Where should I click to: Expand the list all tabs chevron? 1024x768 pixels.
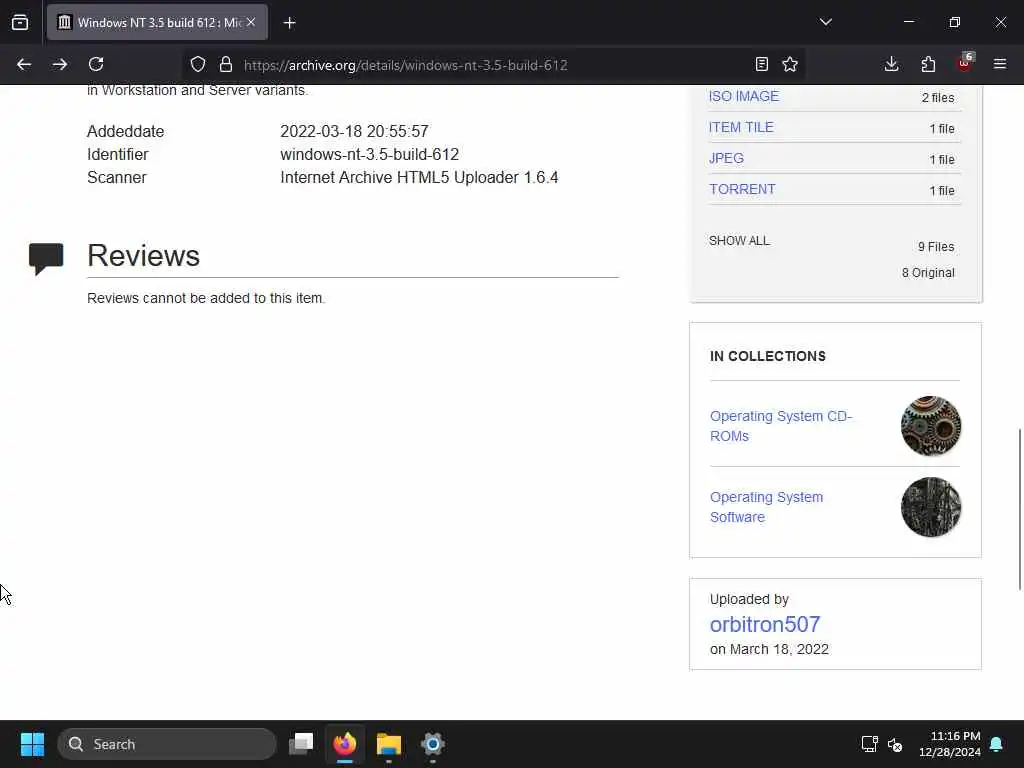(x=825, y=22)
